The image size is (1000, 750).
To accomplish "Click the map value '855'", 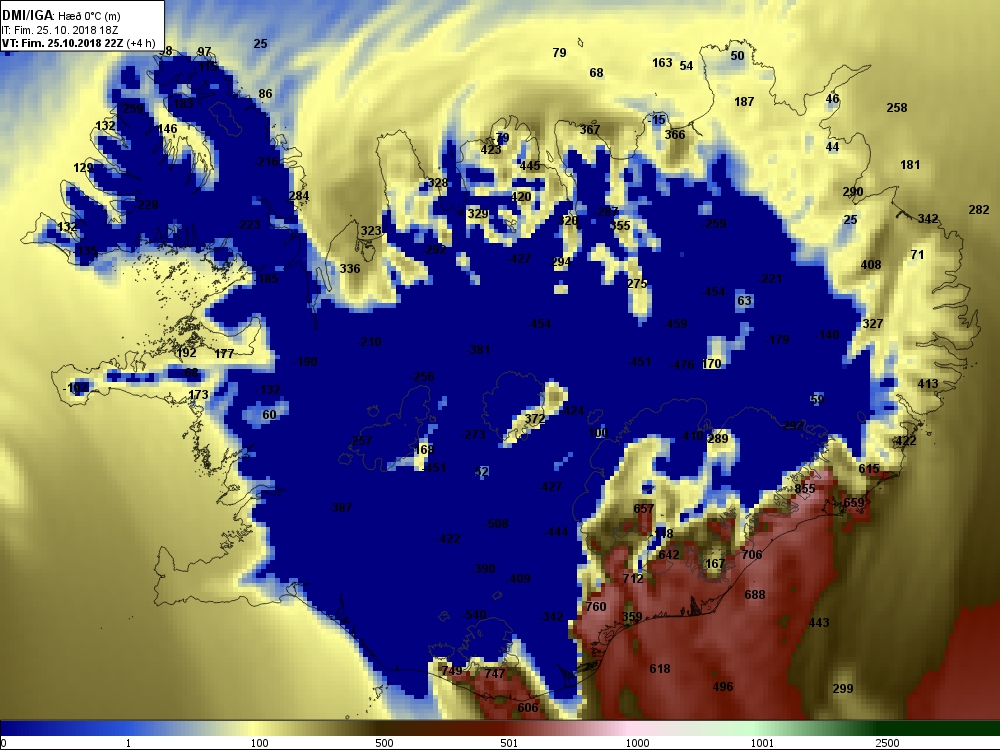I will click(x=805, y=489).
